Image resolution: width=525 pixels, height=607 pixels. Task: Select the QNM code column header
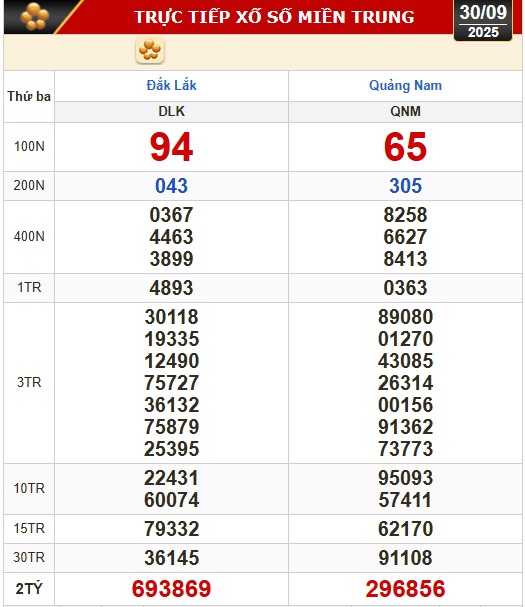click(x=405, y=111)
